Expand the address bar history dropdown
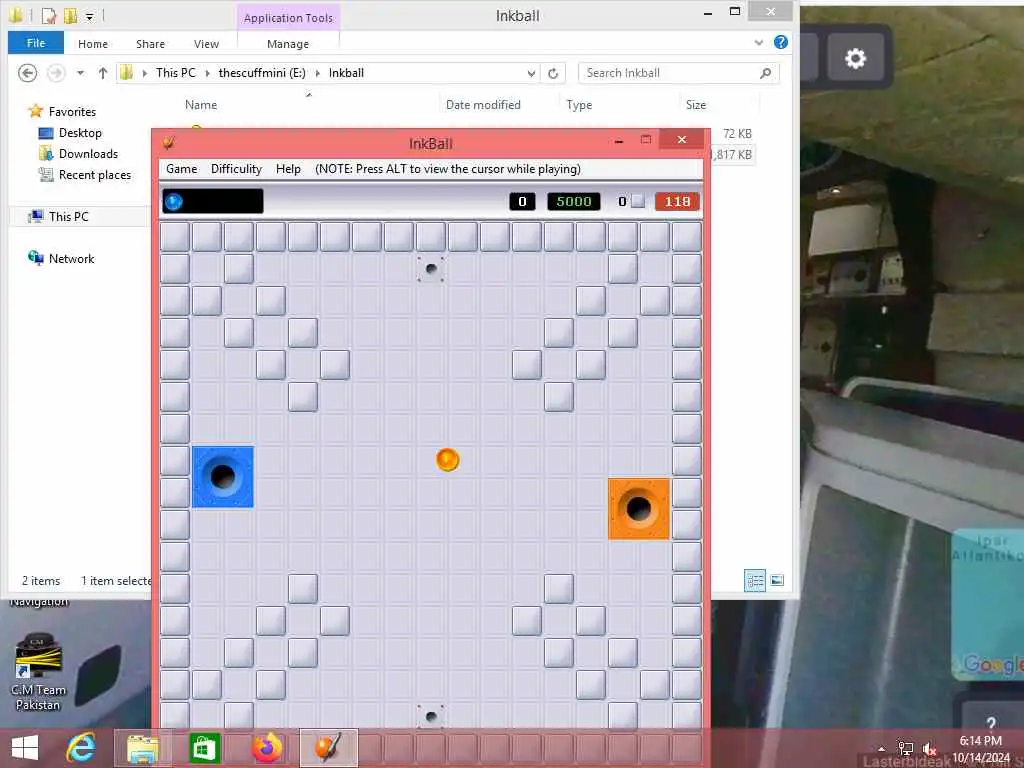This screenshot has width=1024, height=768. [x=531, y=73]
